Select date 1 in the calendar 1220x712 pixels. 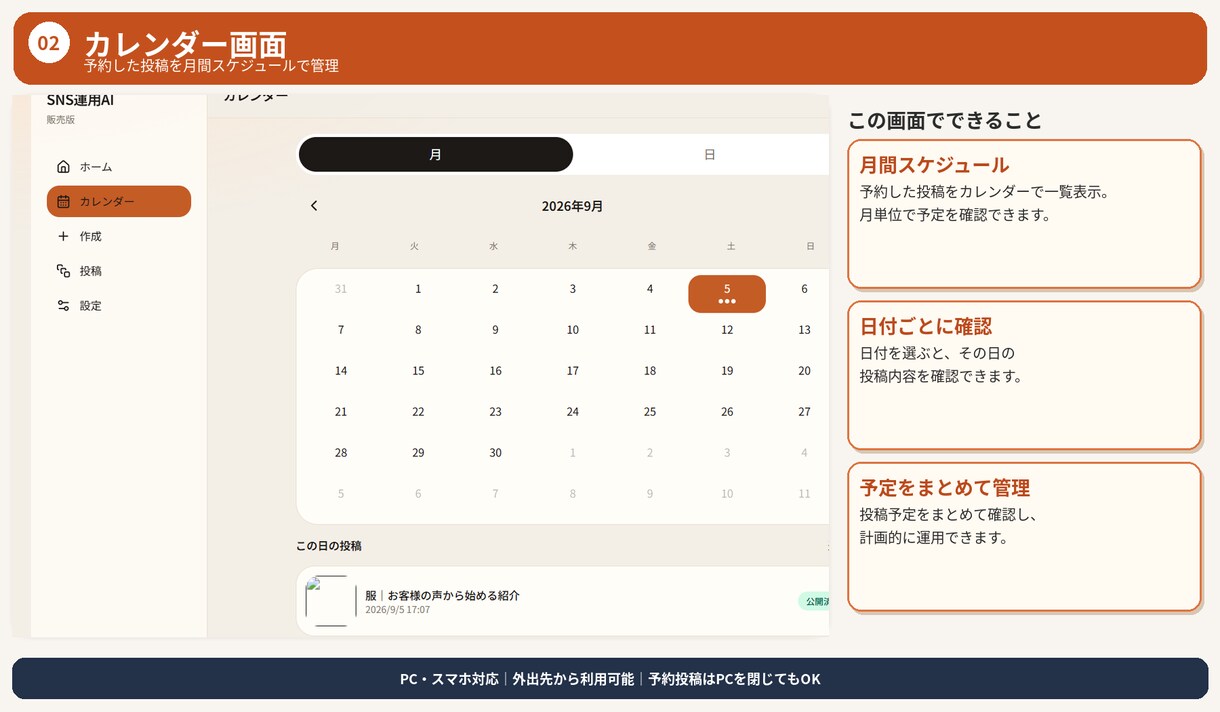pos(418,289)
